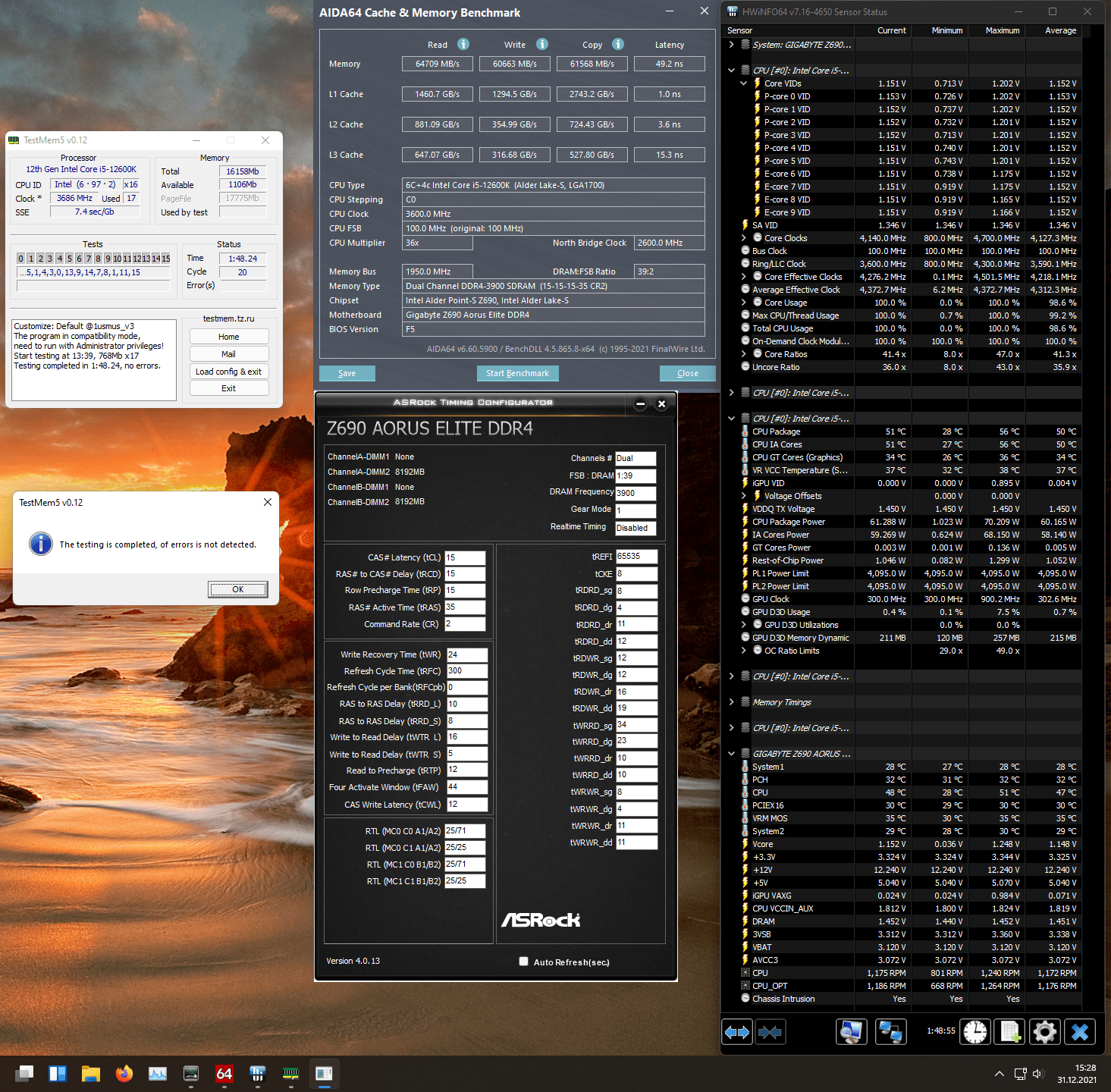Expand Core Ratios node

point(744,354)
